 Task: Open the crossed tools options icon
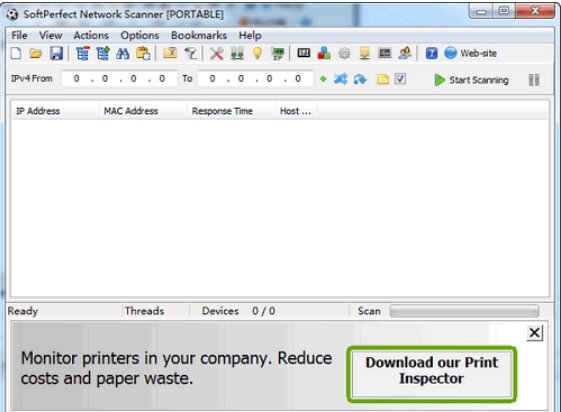click(x=216, y=54)
